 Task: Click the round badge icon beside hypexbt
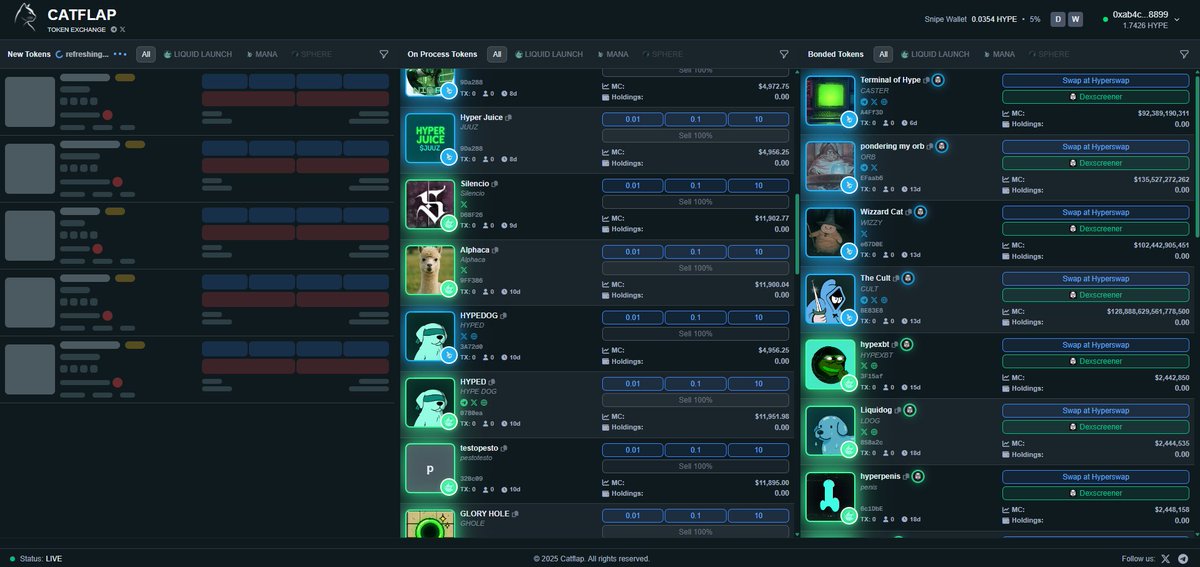coord(906,344)
